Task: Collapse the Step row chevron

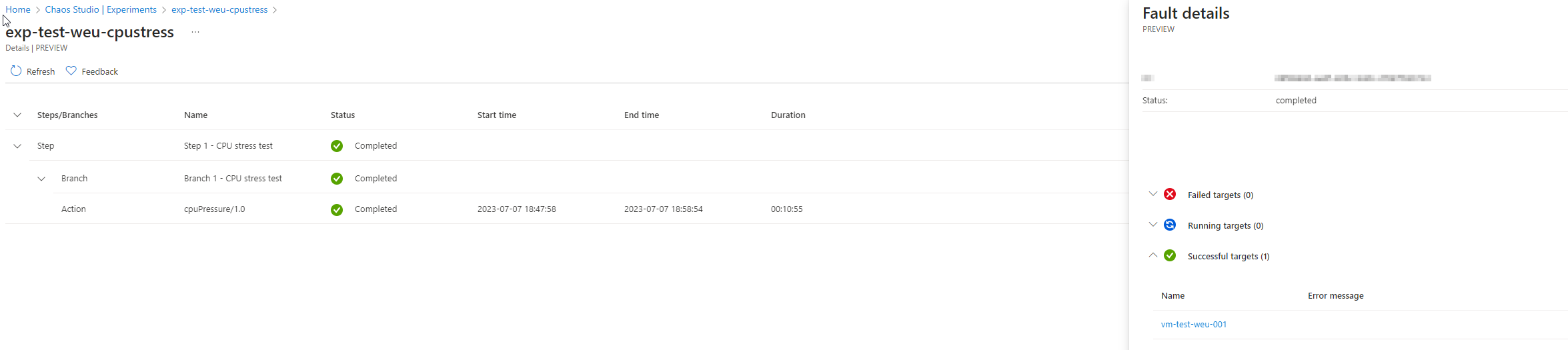Action: click(x=17, y=146)
